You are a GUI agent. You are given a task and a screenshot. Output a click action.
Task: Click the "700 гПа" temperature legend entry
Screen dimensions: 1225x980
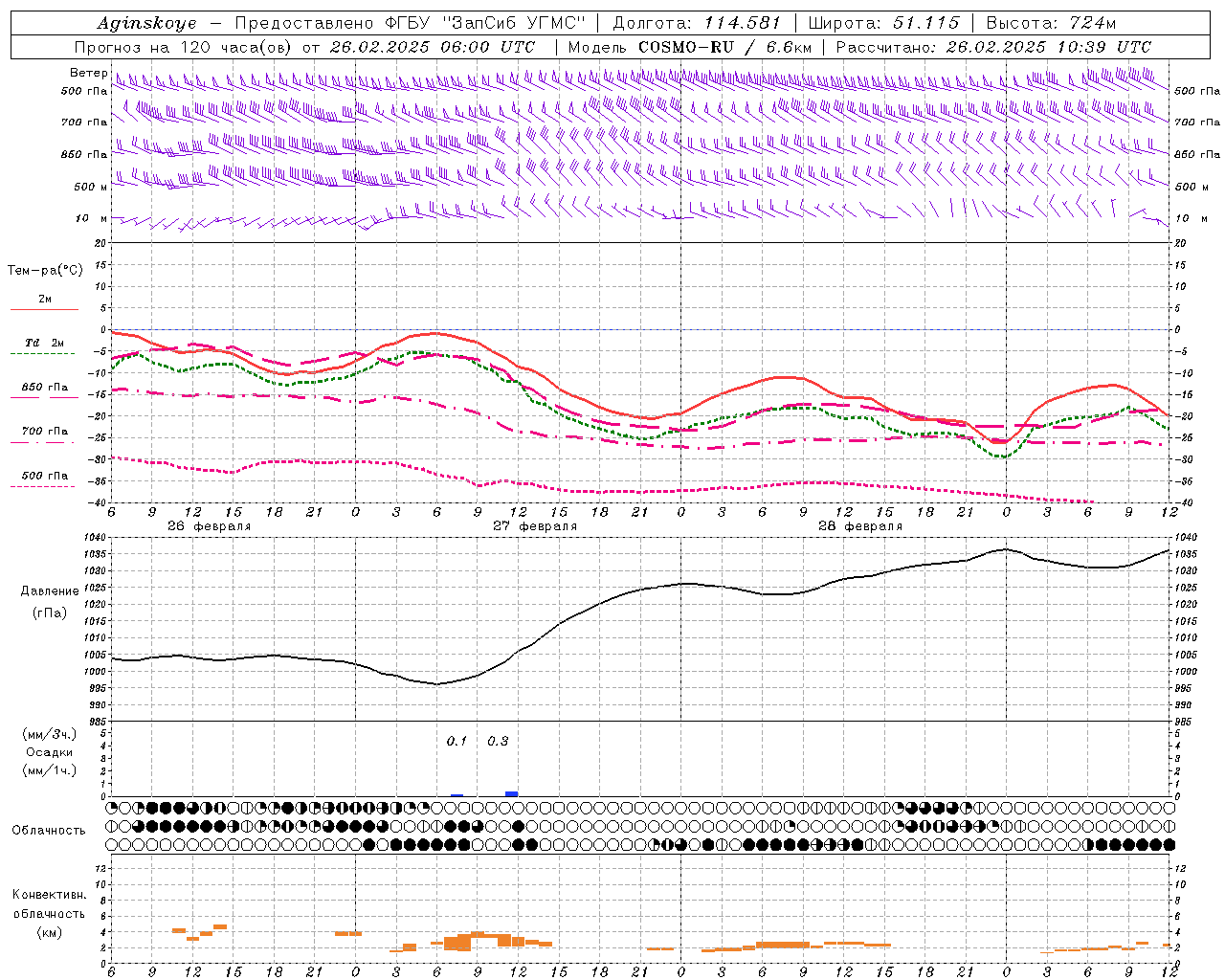(x=45, y=432)
